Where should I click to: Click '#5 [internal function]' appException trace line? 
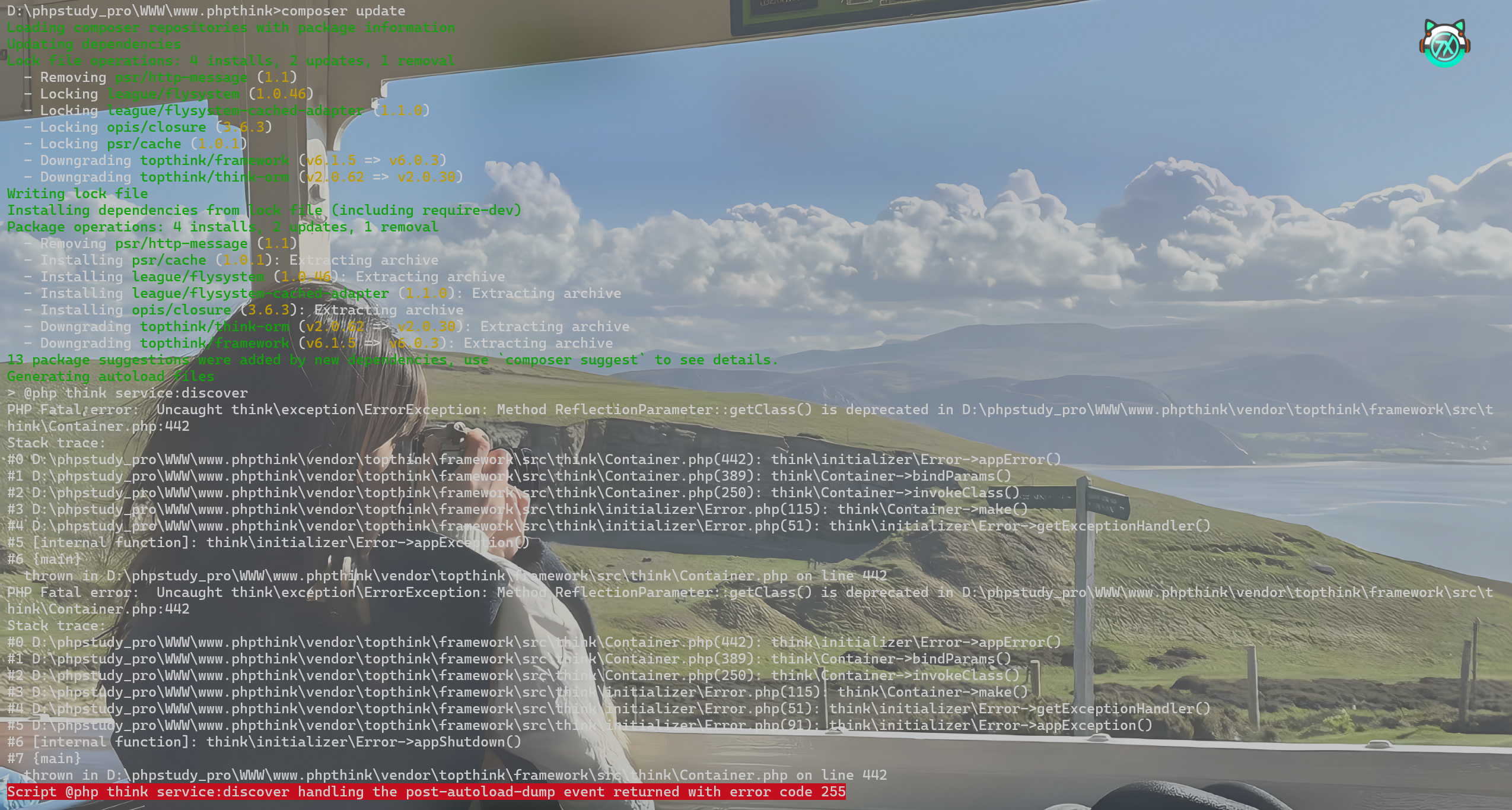268,542
